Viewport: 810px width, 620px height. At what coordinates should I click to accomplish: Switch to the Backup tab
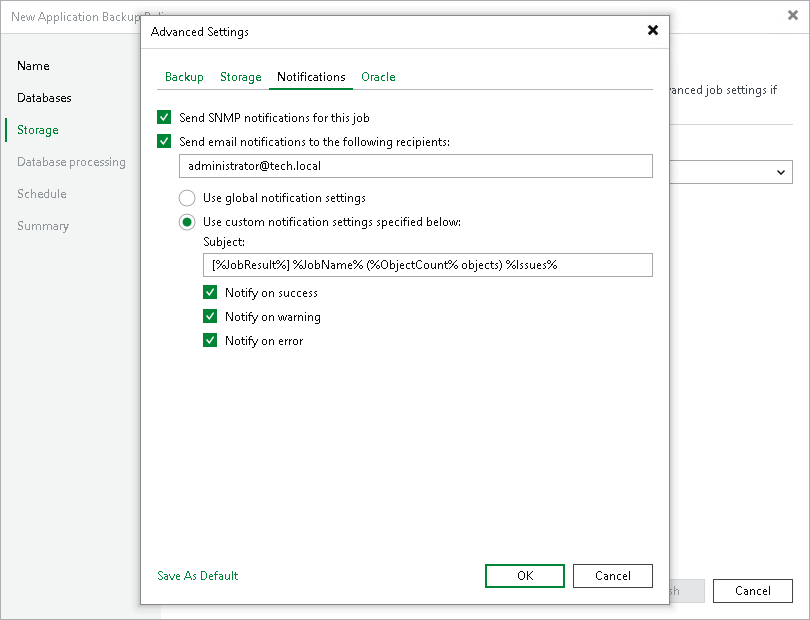[x=184, y=76]
